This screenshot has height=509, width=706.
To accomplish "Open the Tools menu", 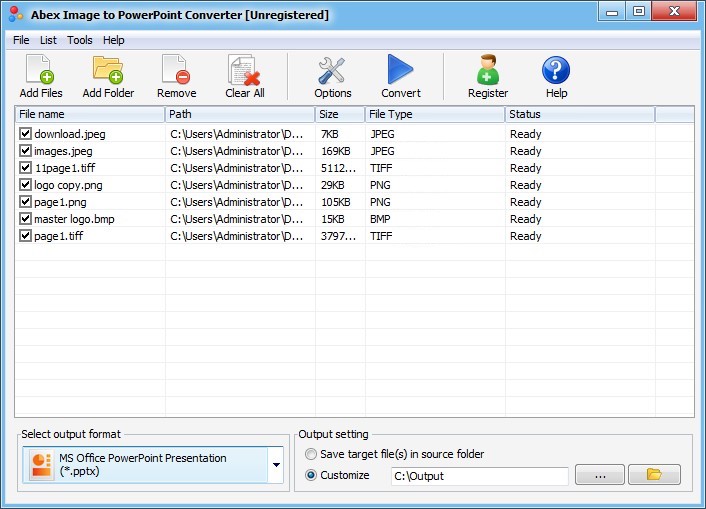I will click(x=80, y=40).
